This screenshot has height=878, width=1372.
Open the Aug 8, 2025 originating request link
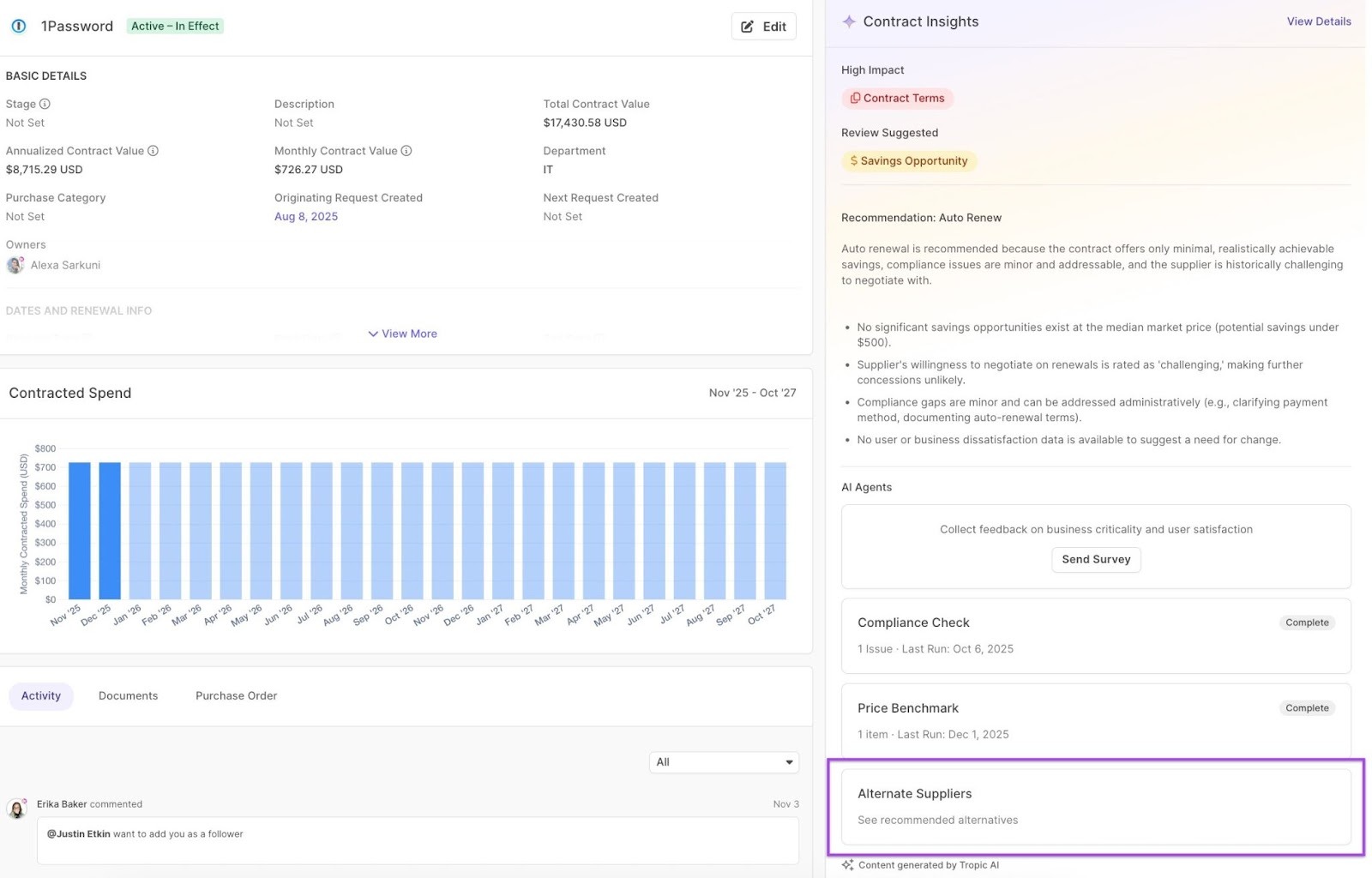coord(306,217)
